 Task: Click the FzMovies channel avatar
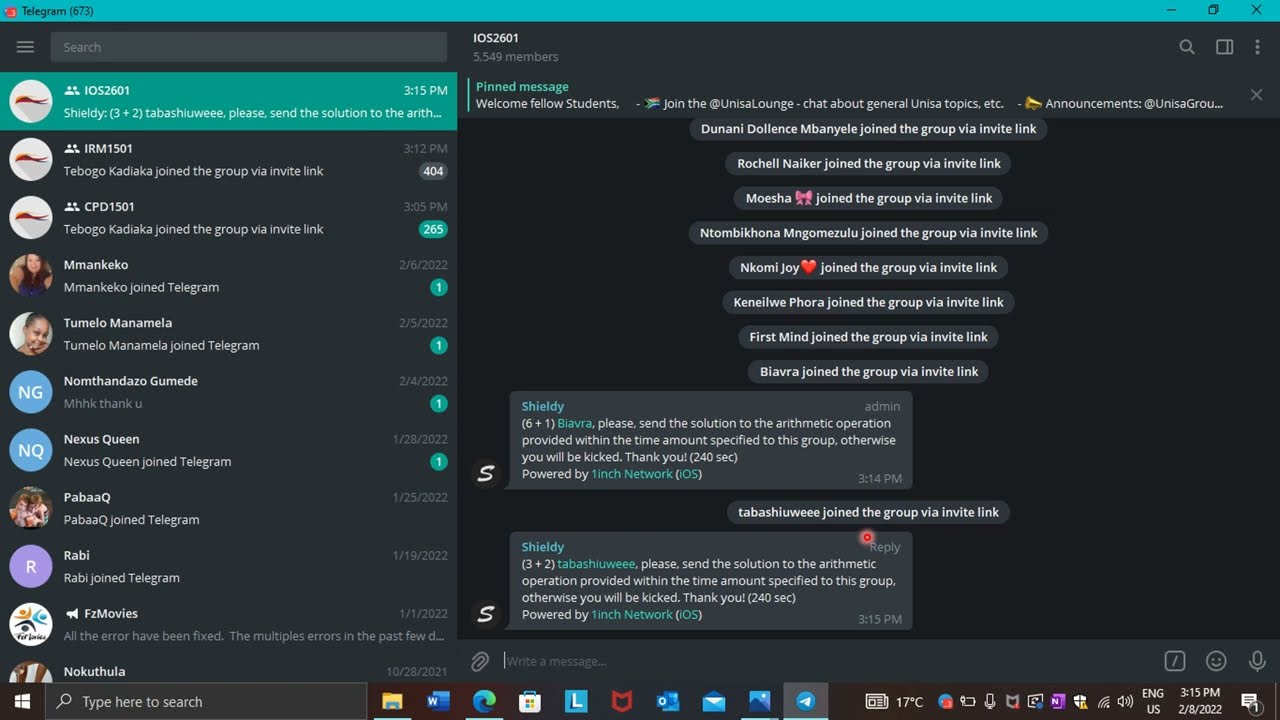(31, 624)
